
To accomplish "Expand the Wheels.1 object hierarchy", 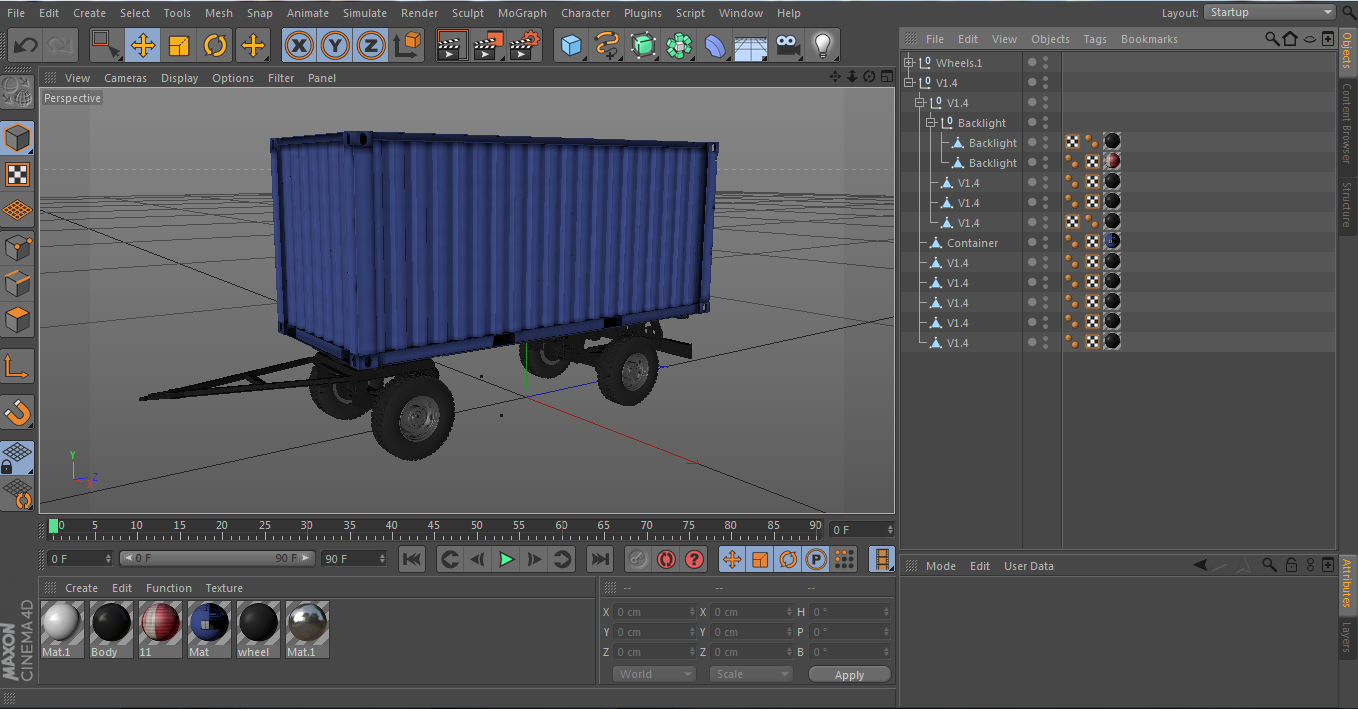I will 909,63.
